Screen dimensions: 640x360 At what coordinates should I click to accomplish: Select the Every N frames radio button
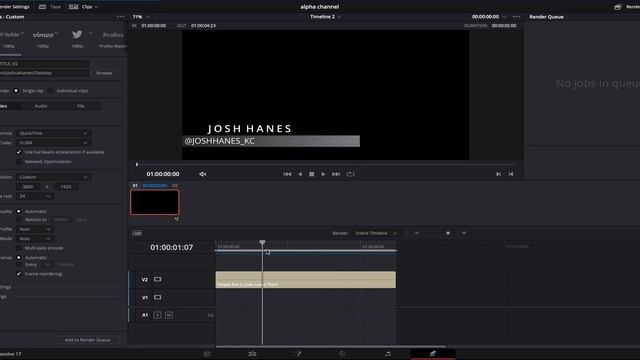(x=19, y=264)
